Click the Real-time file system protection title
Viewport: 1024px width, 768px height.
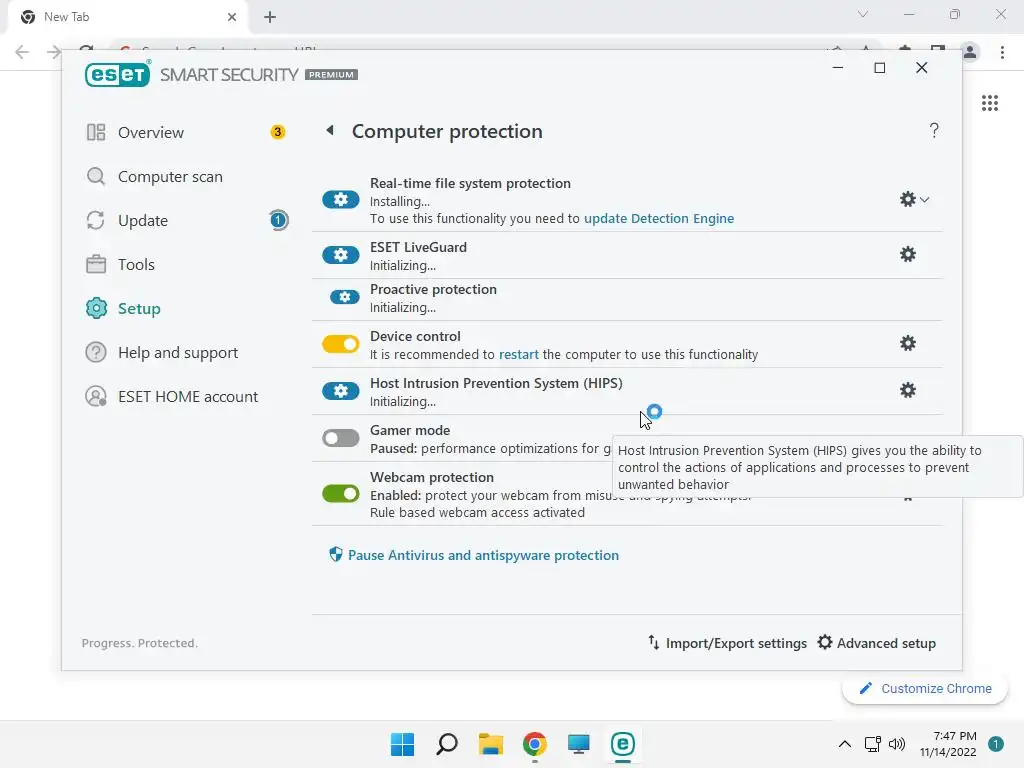[470, 184]
